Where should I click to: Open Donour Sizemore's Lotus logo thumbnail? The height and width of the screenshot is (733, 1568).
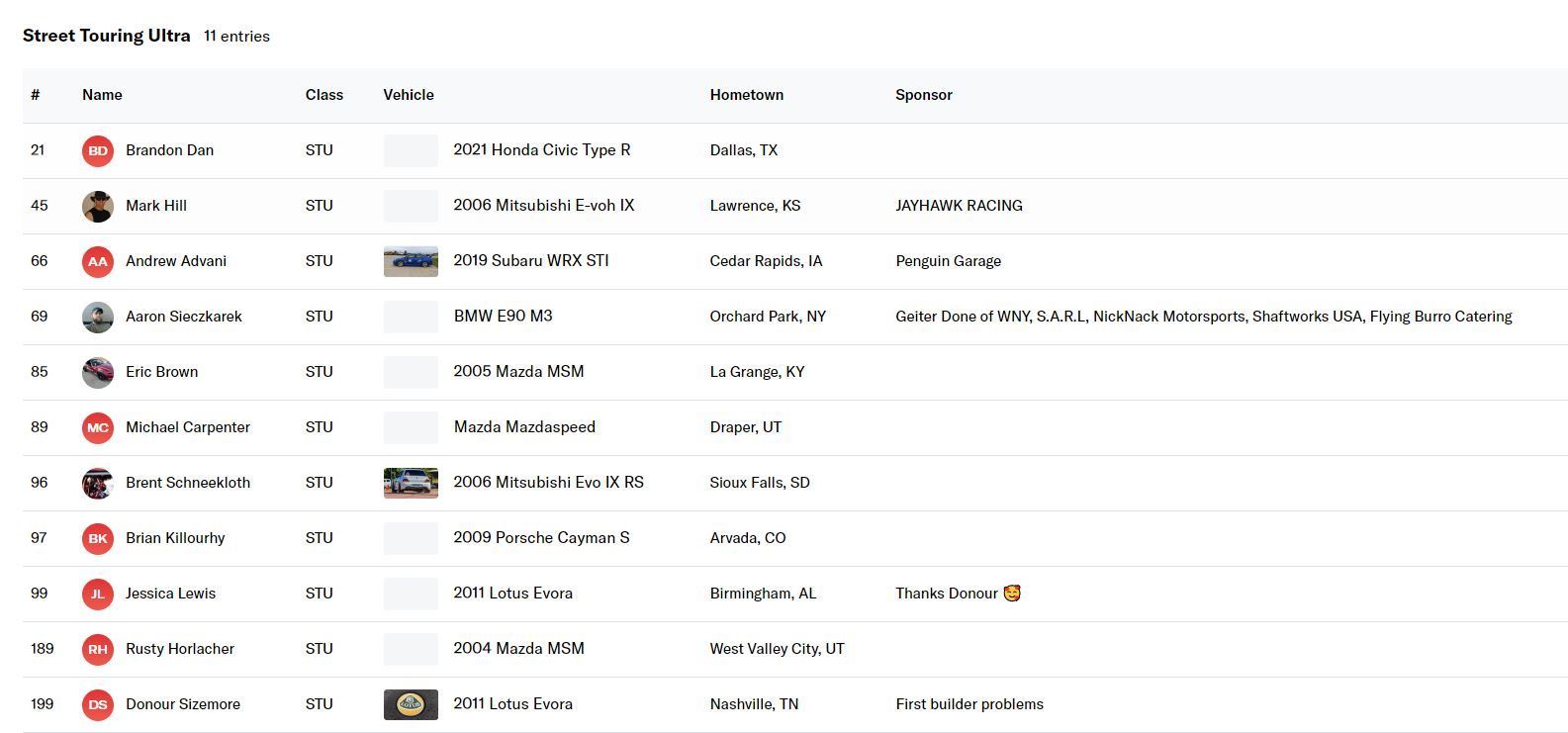coord(411,704)
